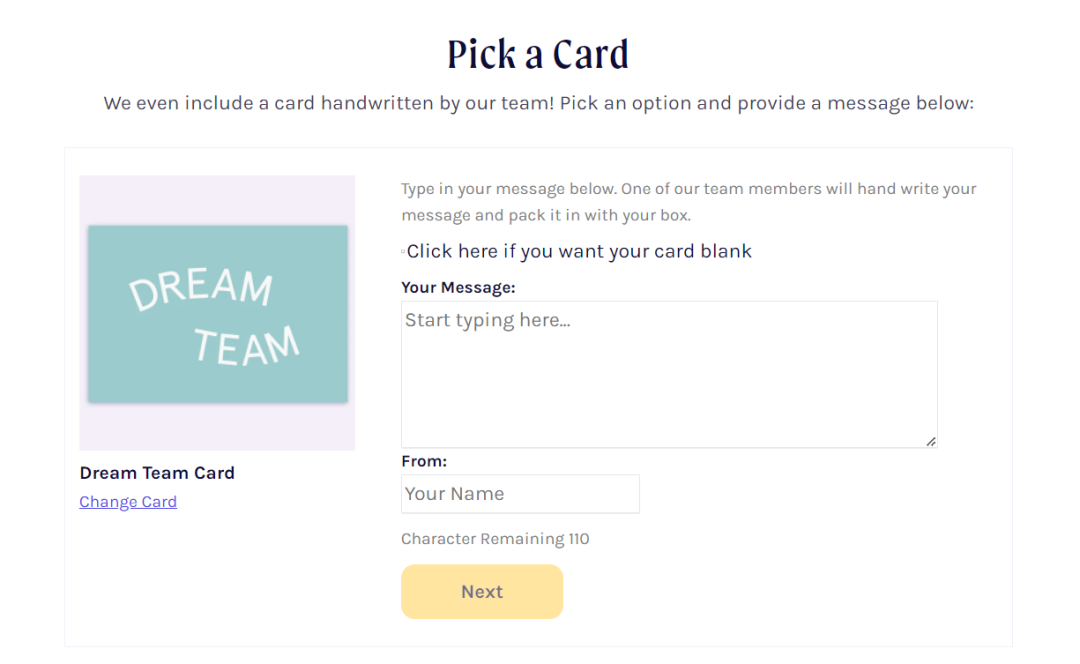
Task: Click the "Your Name" input field
Action: pyautogui.click(x=520, y=494)
